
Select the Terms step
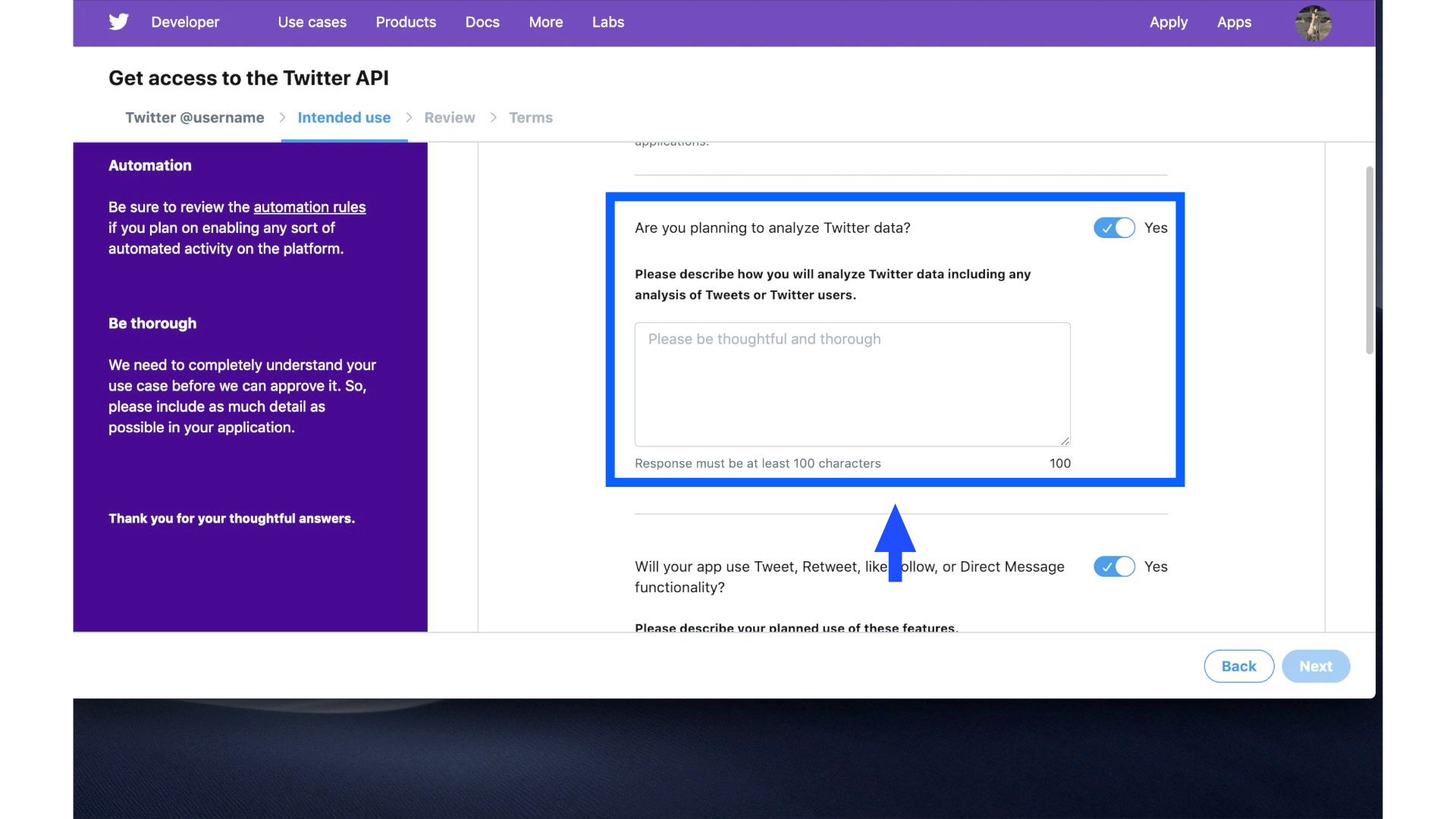[531, 118]
